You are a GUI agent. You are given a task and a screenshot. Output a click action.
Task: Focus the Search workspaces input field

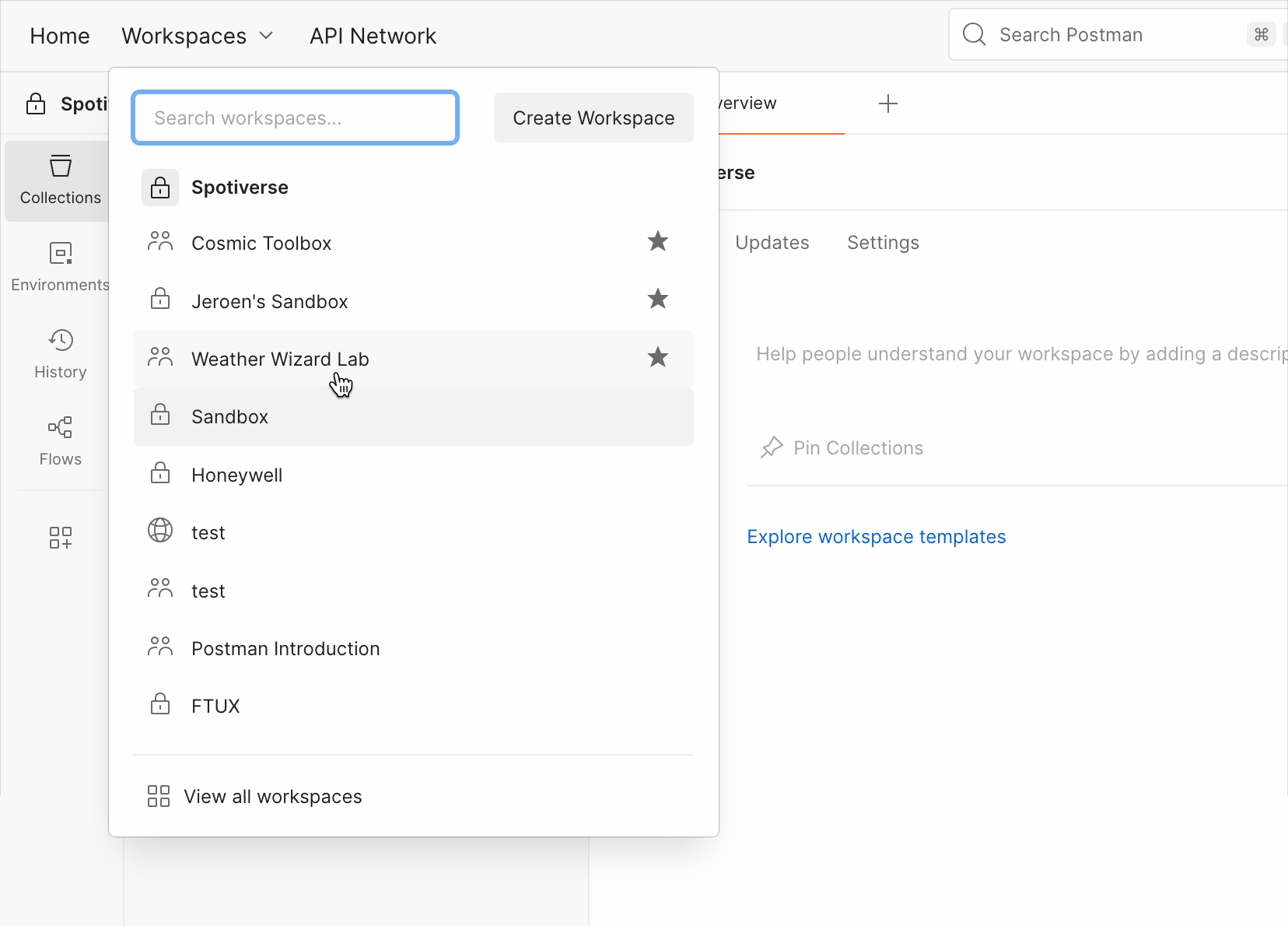coord(295,118)
